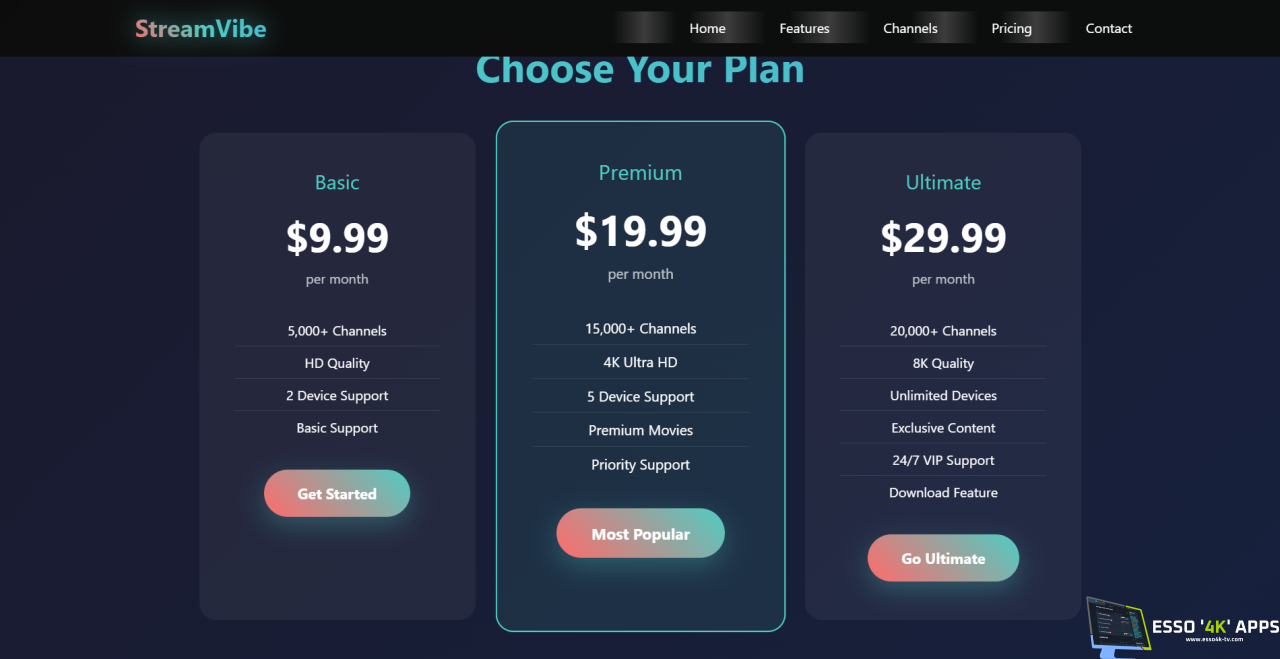
Task: Open the Features nav link
Action: 804,28
